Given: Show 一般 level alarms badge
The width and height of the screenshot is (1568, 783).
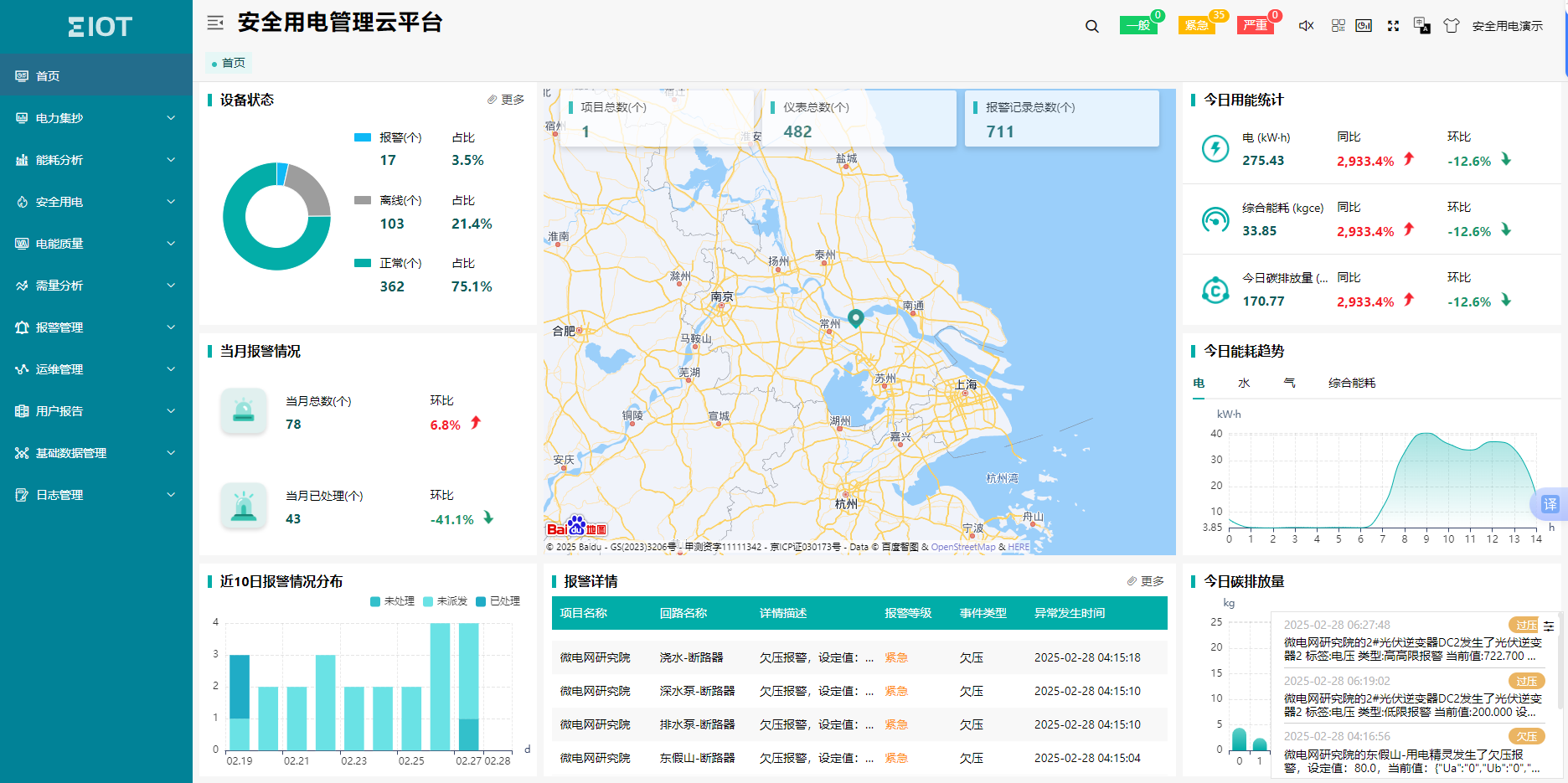Looking at the screenshot, I should [1138, 25].
